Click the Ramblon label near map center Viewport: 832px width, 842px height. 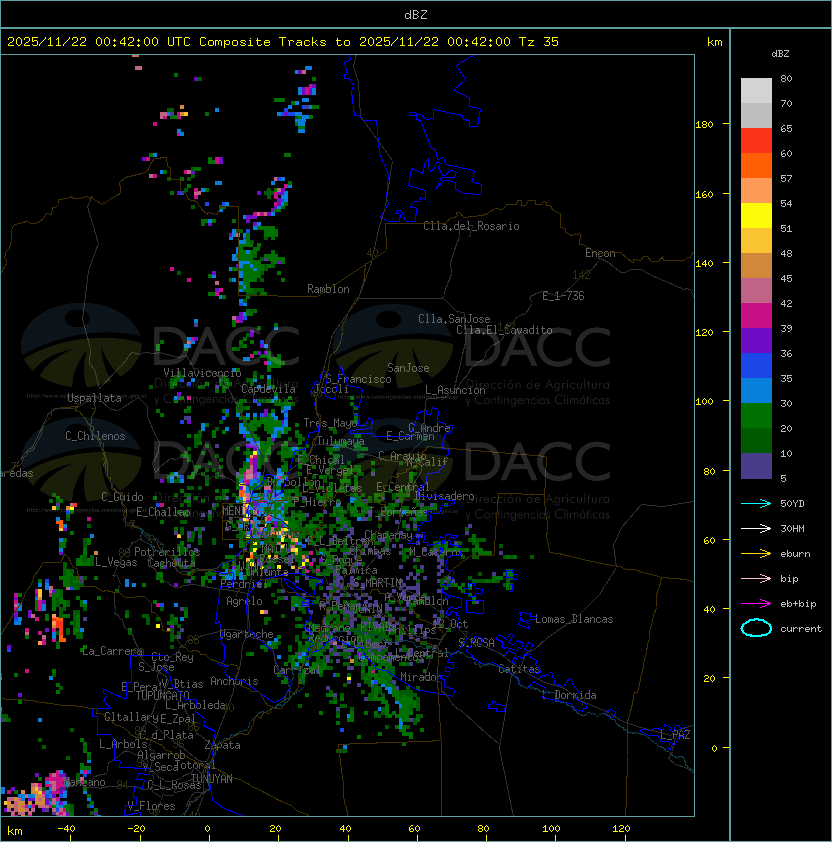click(x=328, y=289)
